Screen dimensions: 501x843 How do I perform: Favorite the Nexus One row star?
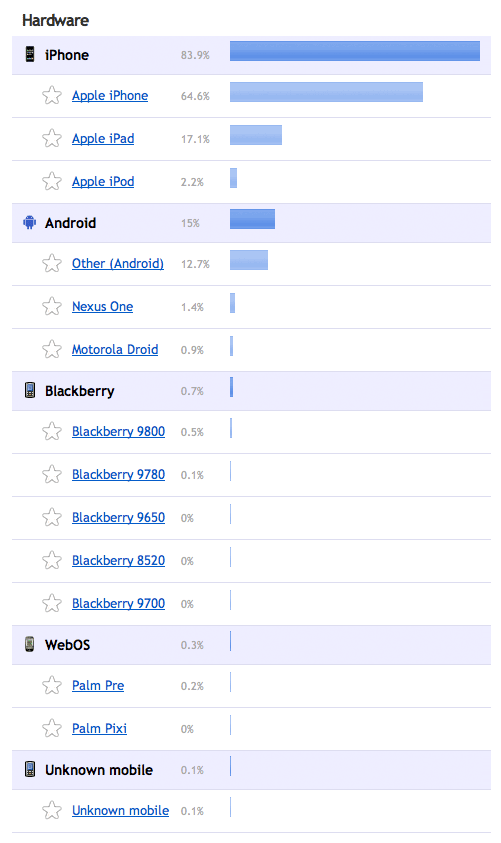52,306
